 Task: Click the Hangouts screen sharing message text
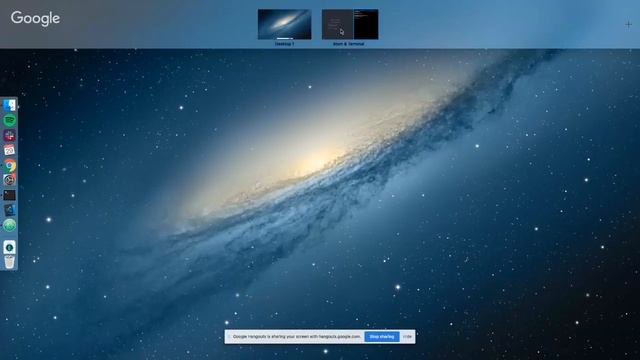[297, 337]
